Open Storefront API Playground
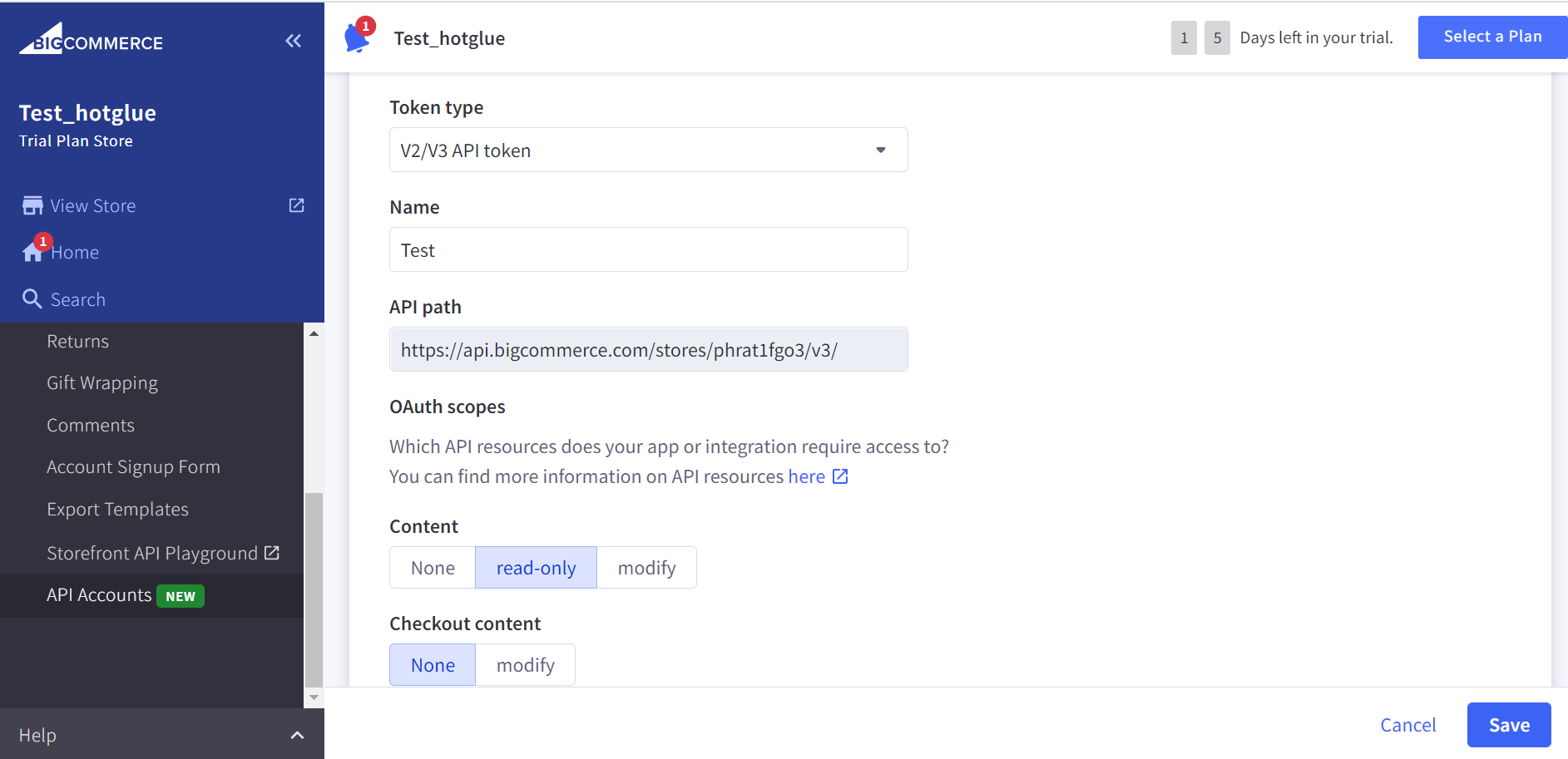 [x=152, y=553]
